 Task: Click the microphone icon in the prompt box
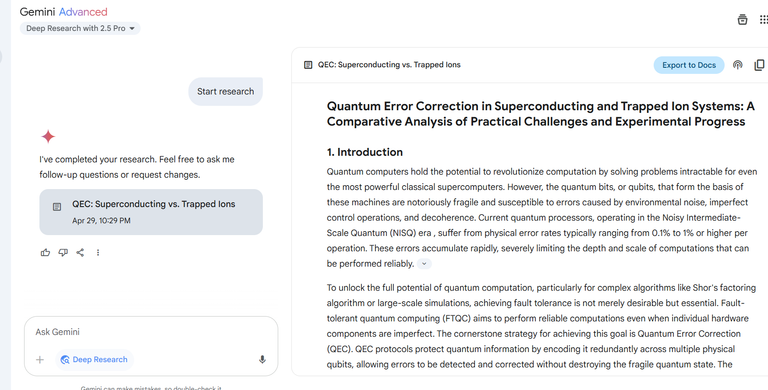click(x=263, y=360)
